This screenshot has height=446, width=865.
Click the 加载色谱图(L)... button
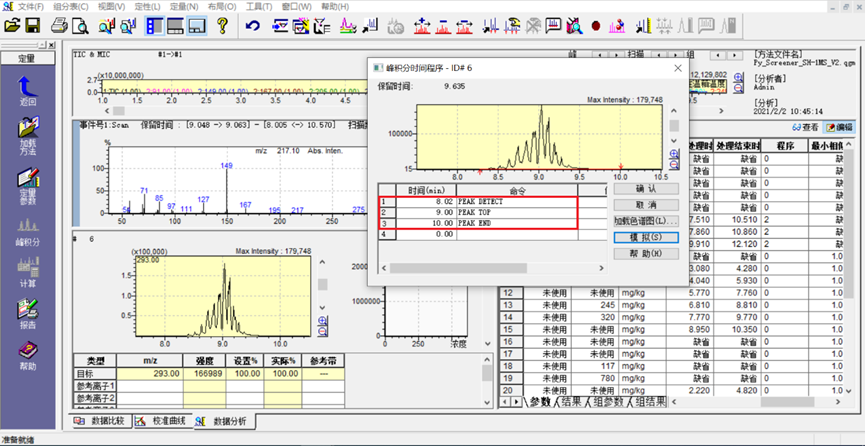point(646,220)
